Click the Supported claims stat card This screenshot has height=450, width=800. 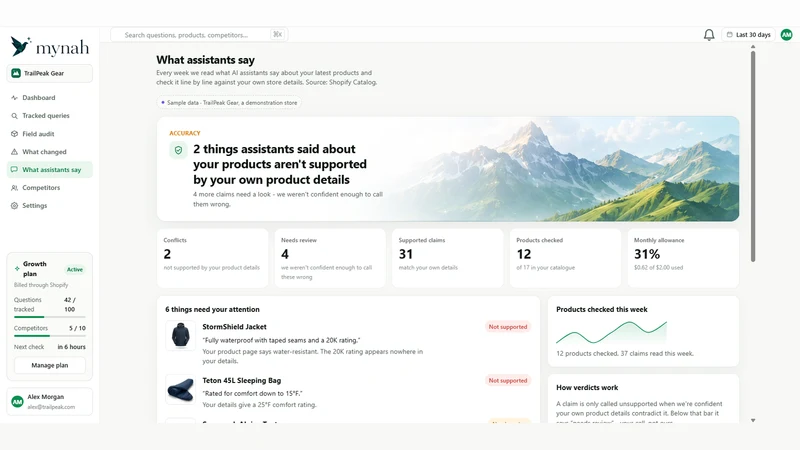447,258
